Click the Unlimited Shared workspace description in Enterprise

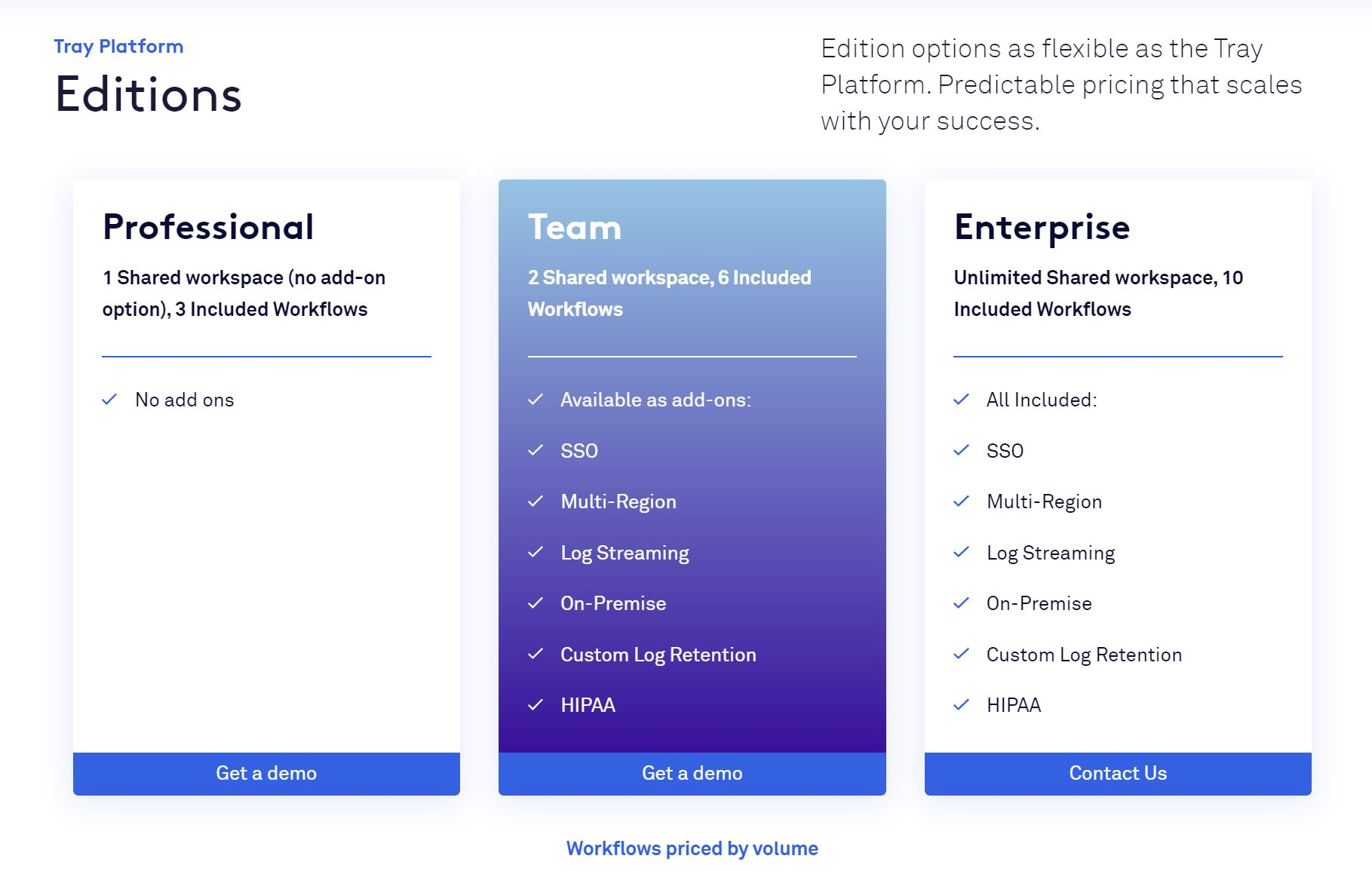[1098, 293]
